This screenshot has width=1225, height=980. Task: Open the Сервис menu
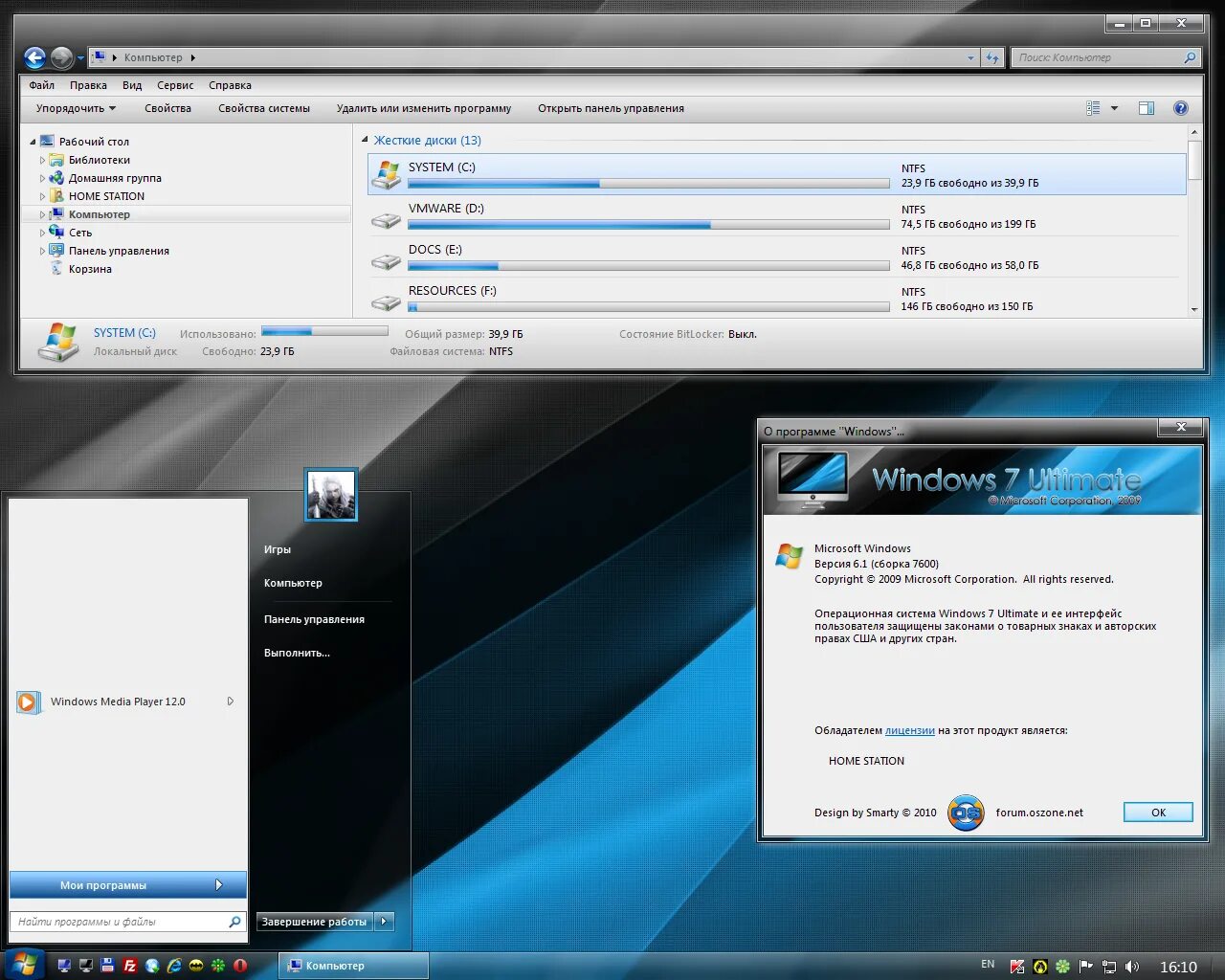tap(175, 85)
